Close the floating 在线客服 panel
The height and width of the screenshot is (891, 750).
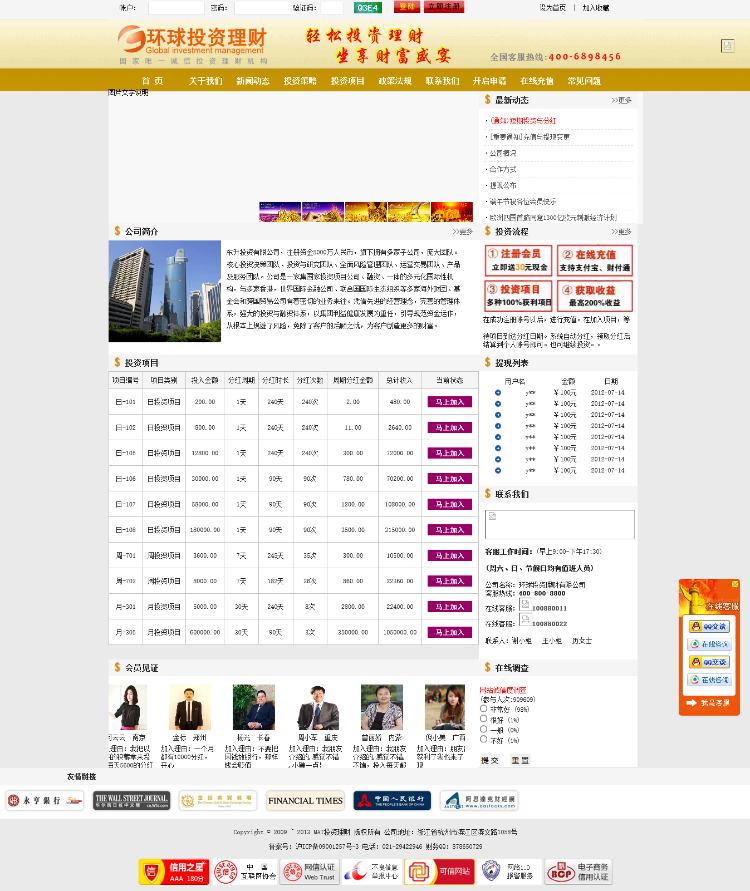(735, 584)
